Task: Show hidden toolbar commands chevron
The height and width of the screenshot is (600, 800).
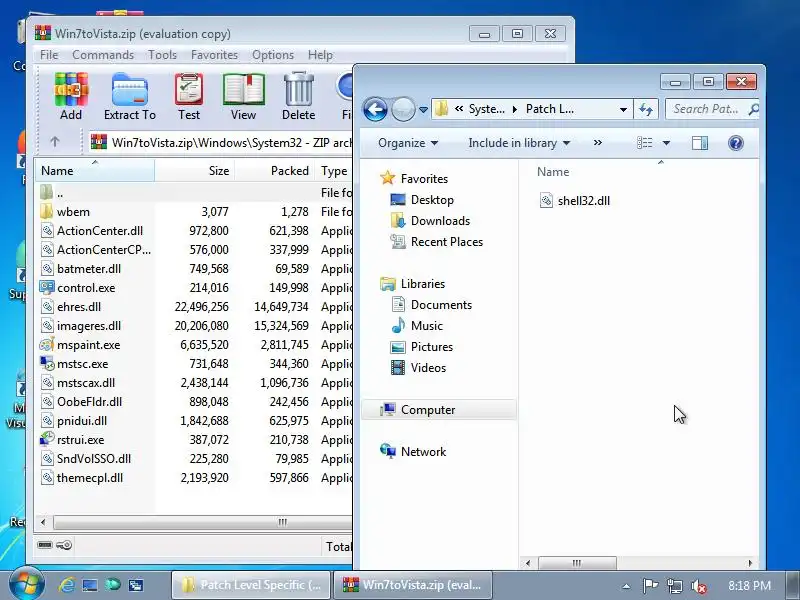Action: click(597, 143)
